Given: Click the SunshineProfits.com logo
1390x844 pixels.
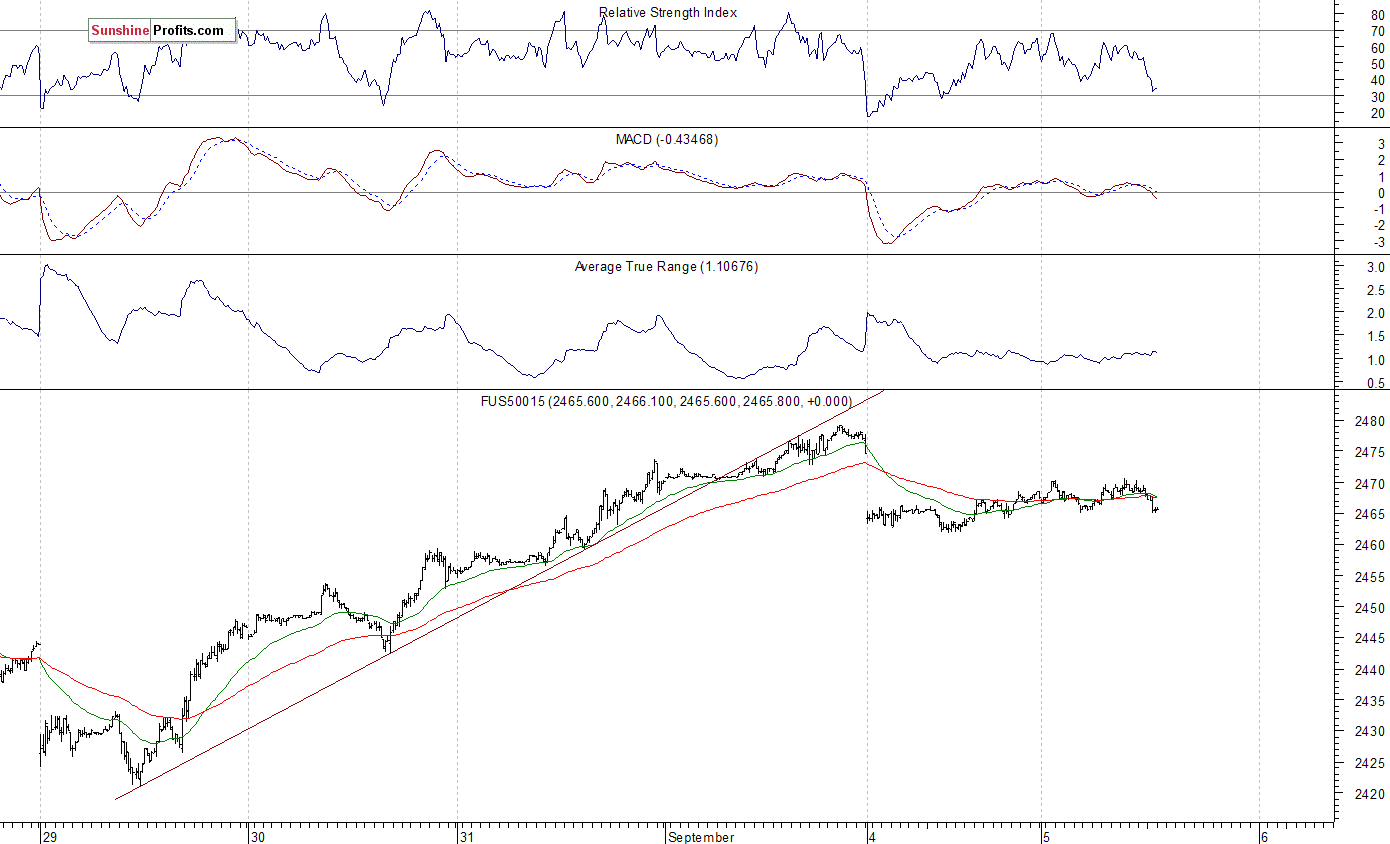Looking at the screenshot, I should [162, 31].
